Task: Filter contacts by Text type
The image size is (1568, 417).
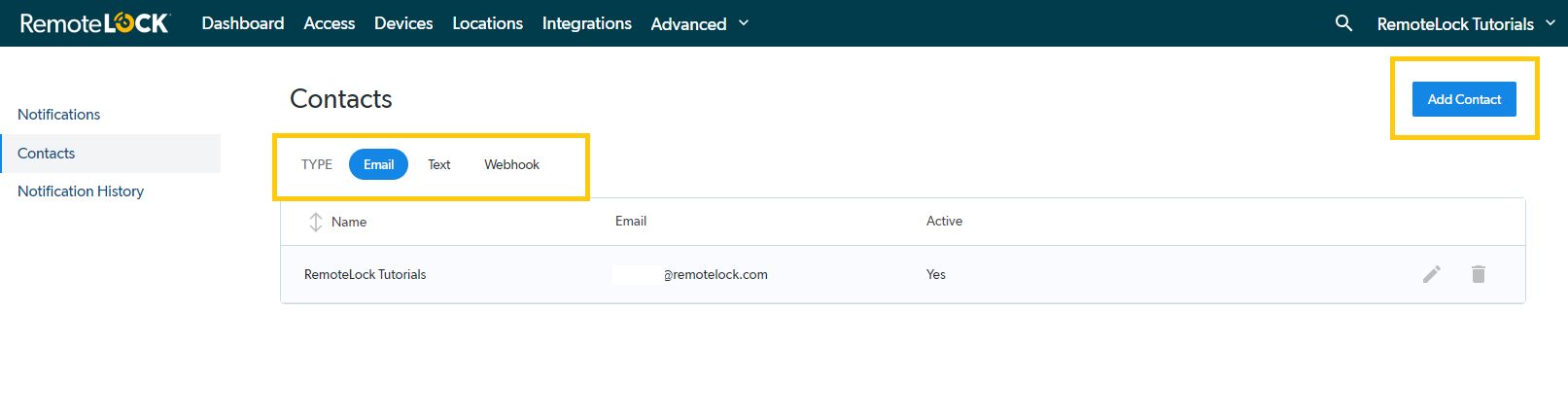Action: tap(439, 164)
